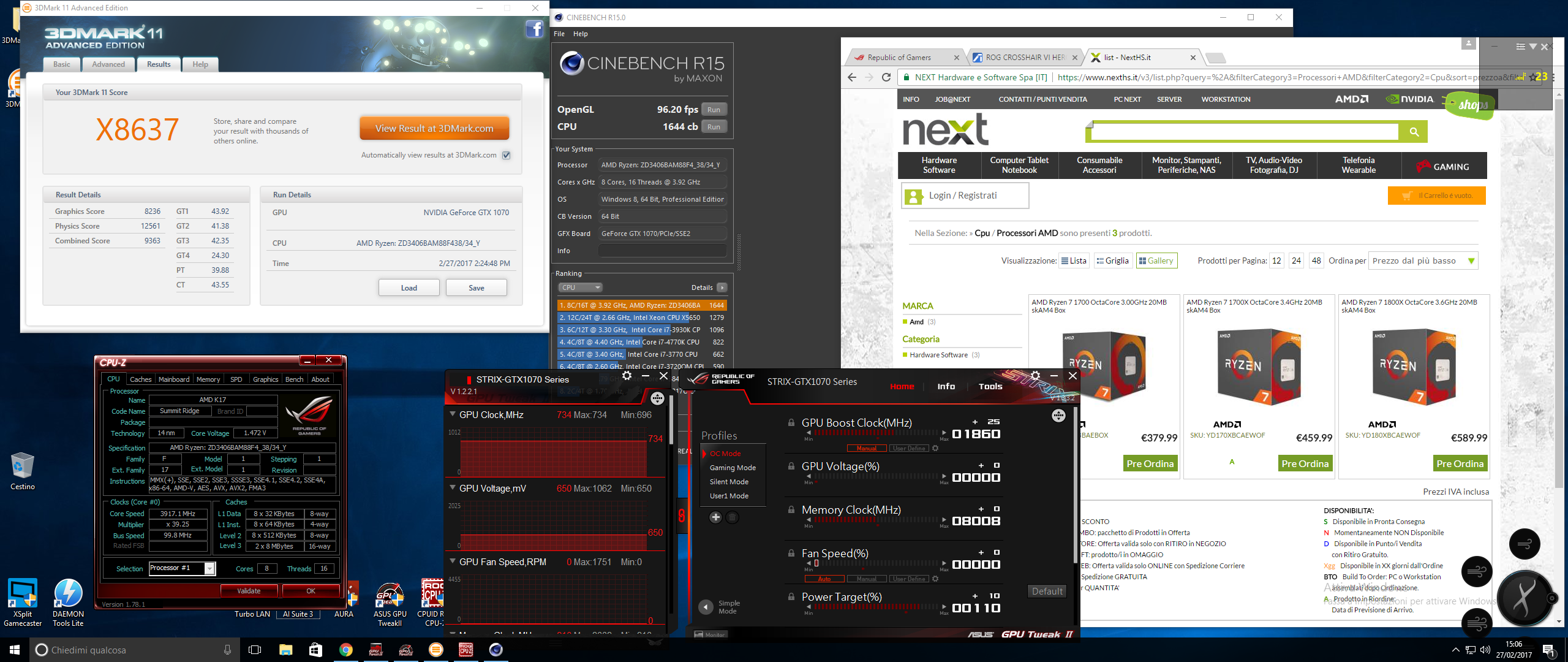Select User Define mode under GPU Boost Clock
1568x662 pixels.
[909, 449]
